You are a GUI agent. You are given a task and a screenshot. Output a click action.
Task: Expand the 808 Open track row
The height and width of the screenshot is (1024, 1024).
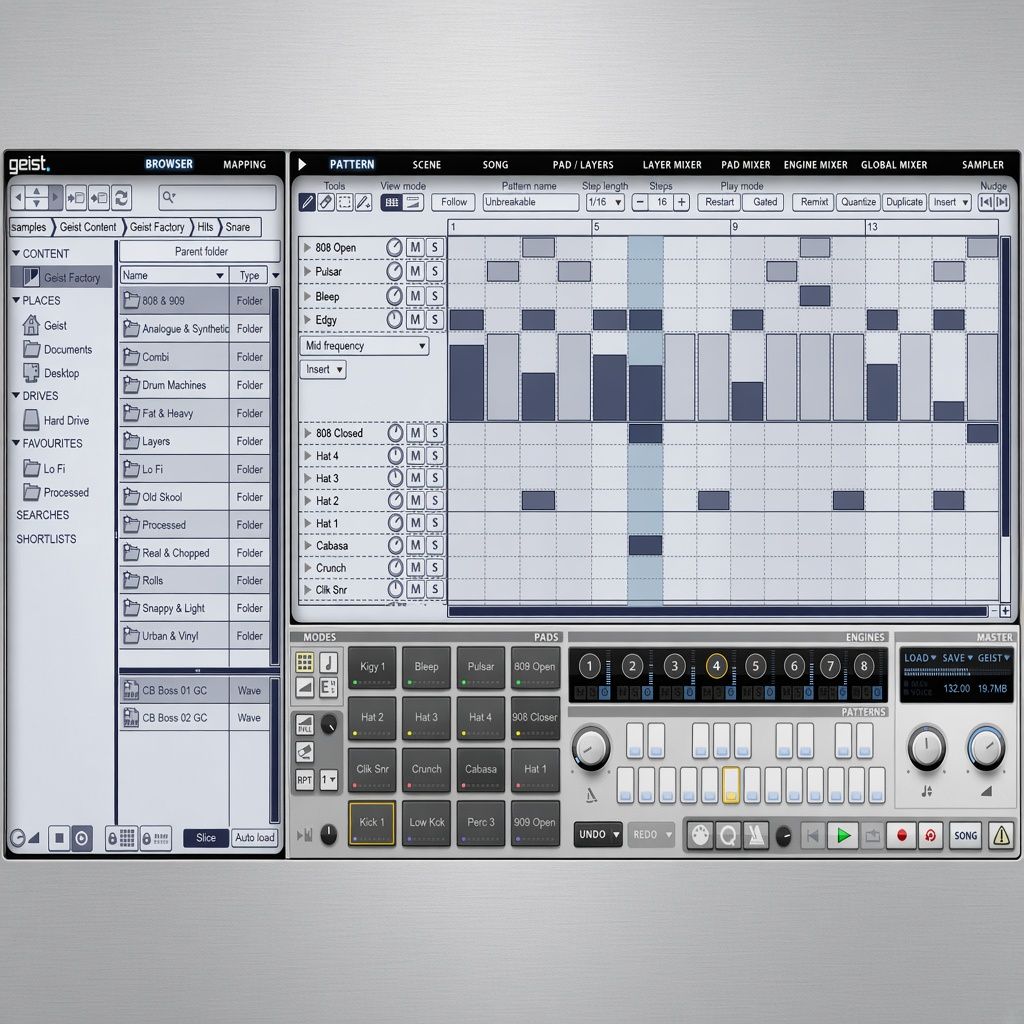pos(306,248)
